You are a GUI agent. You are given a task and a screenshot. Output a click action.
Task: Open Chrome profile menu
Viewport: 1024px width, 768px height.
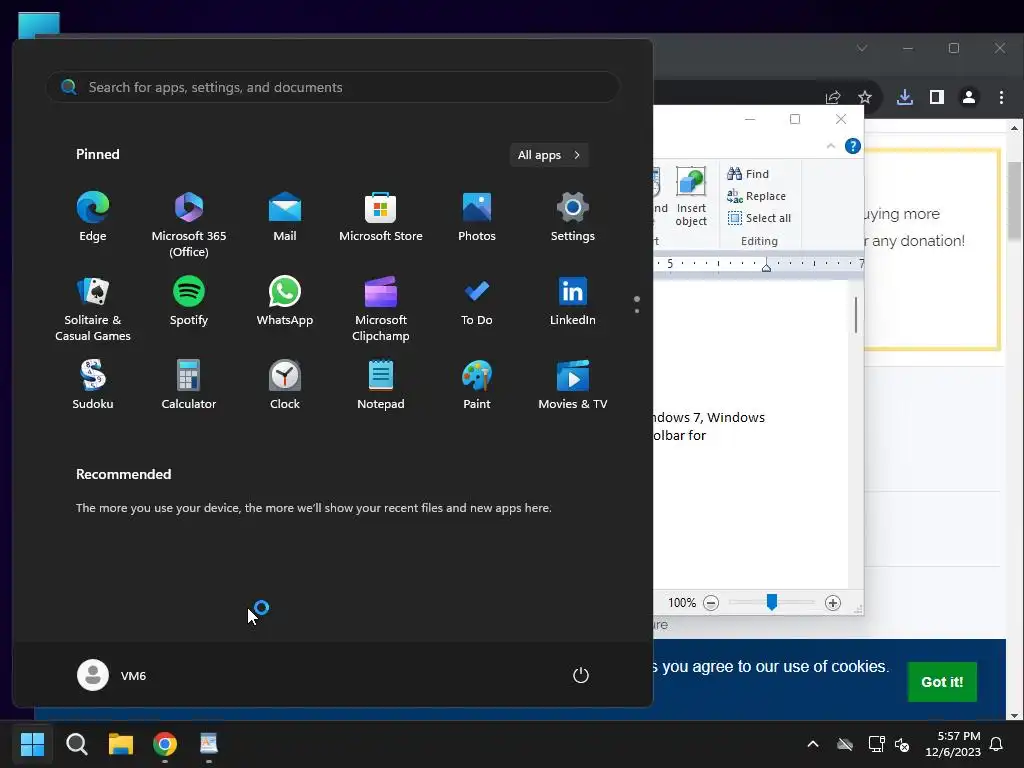tap(968, 97)
